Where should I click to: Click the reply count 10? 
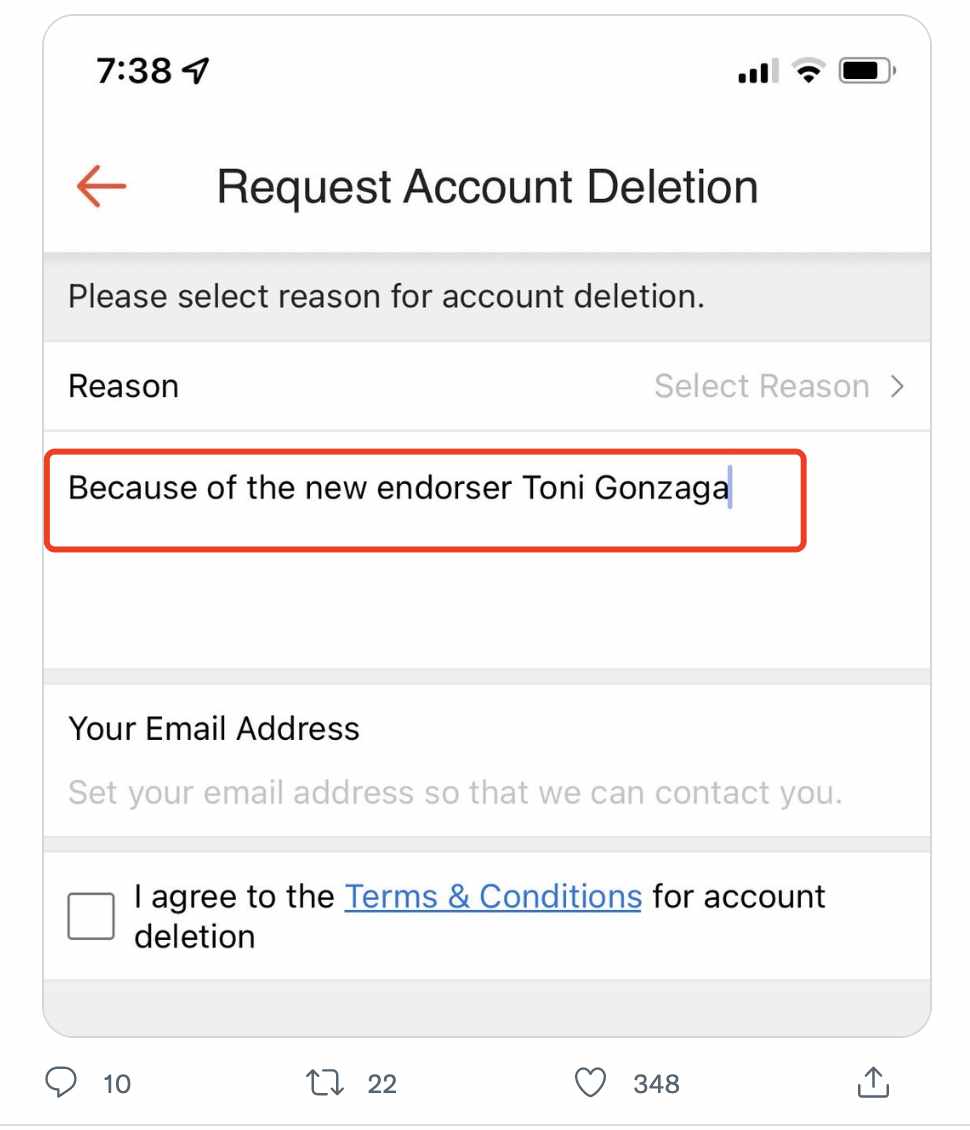117,1083
